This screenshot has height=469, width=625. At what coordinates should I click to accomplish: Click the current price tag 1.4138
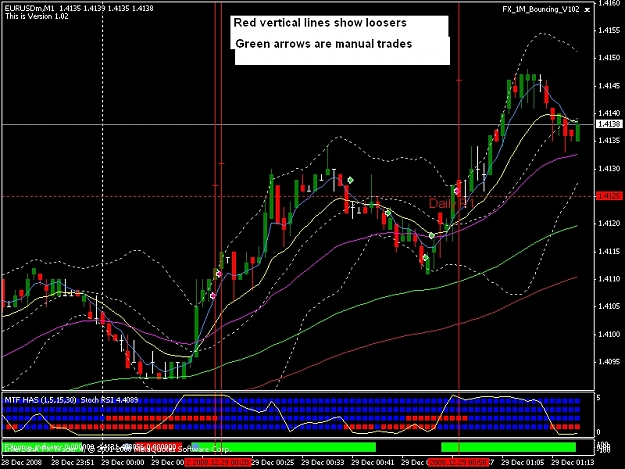pyautogui.click(x=609, y=124)
